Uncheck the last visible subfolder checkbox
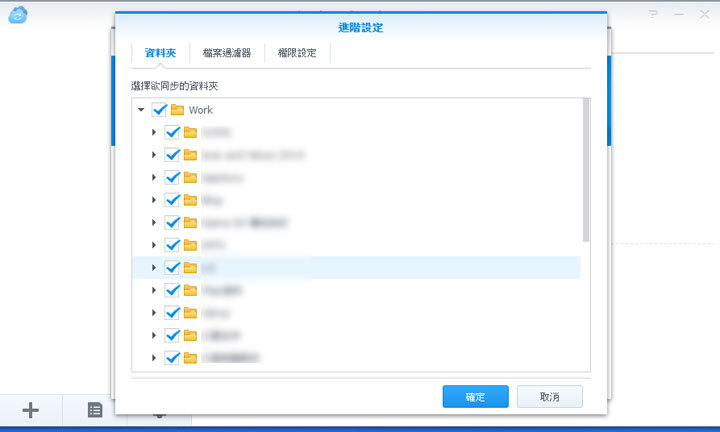 point(172,358)
